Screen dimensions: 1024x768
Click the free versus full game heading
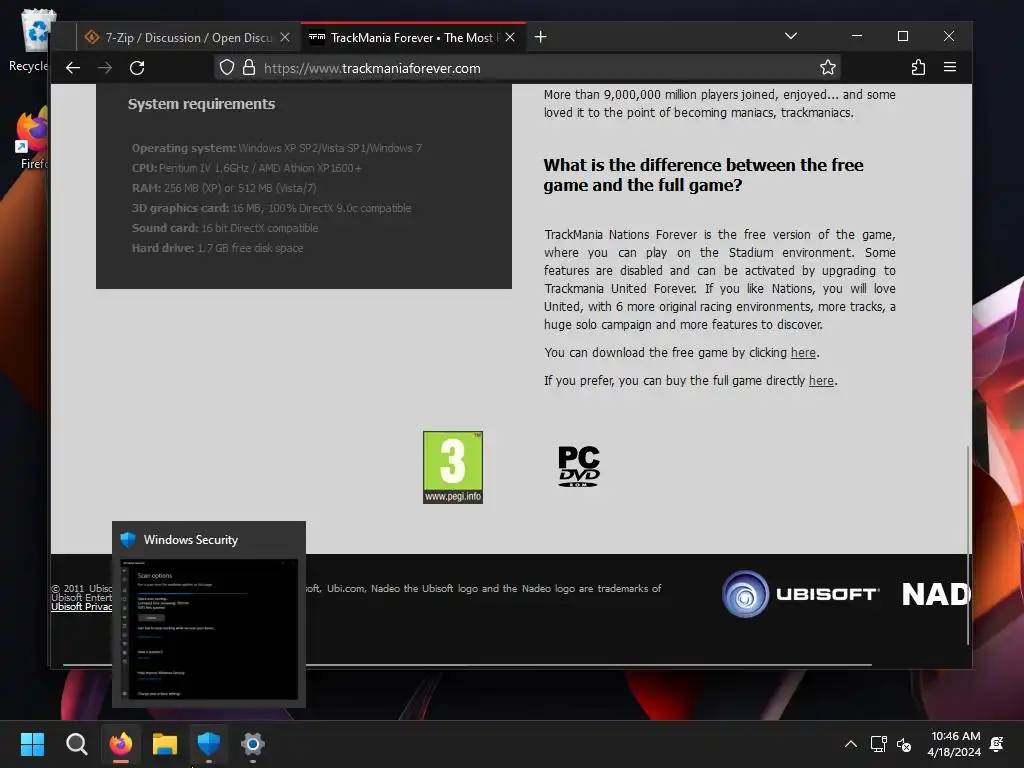(703, 175)
